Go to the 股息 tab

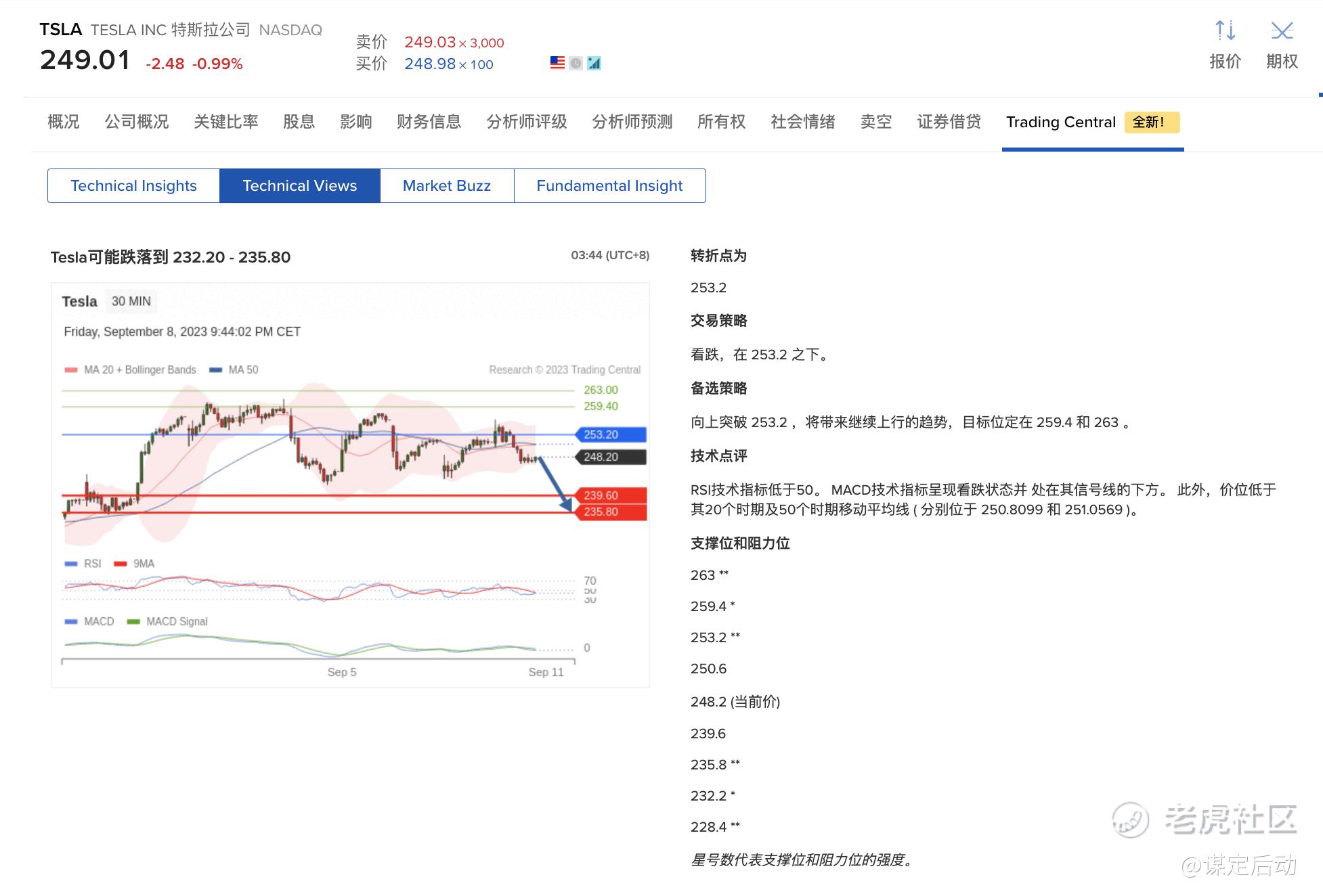(x=299, y=122)
